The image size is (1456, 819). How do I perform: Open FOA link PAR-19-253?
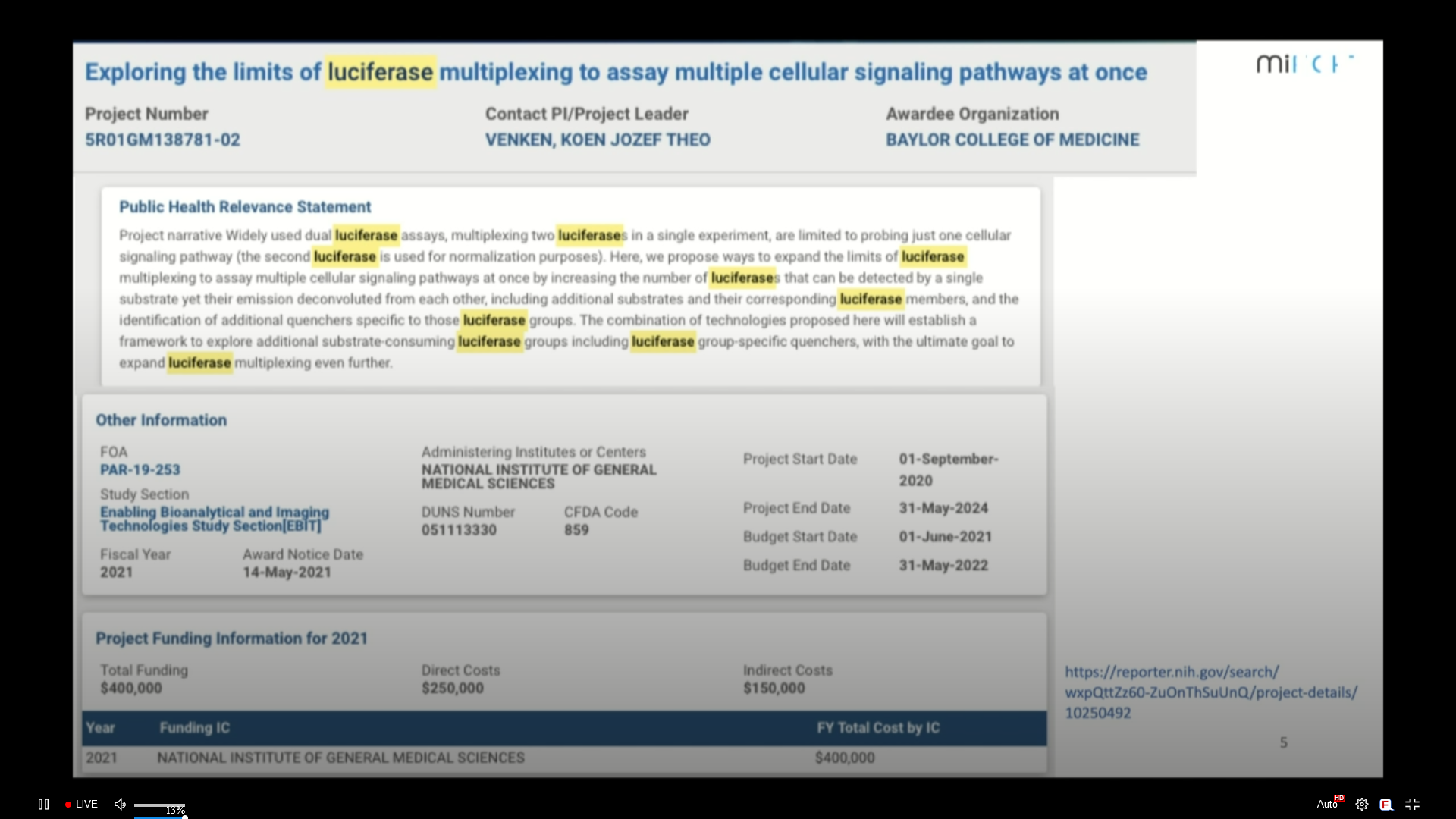coord(140,469)
